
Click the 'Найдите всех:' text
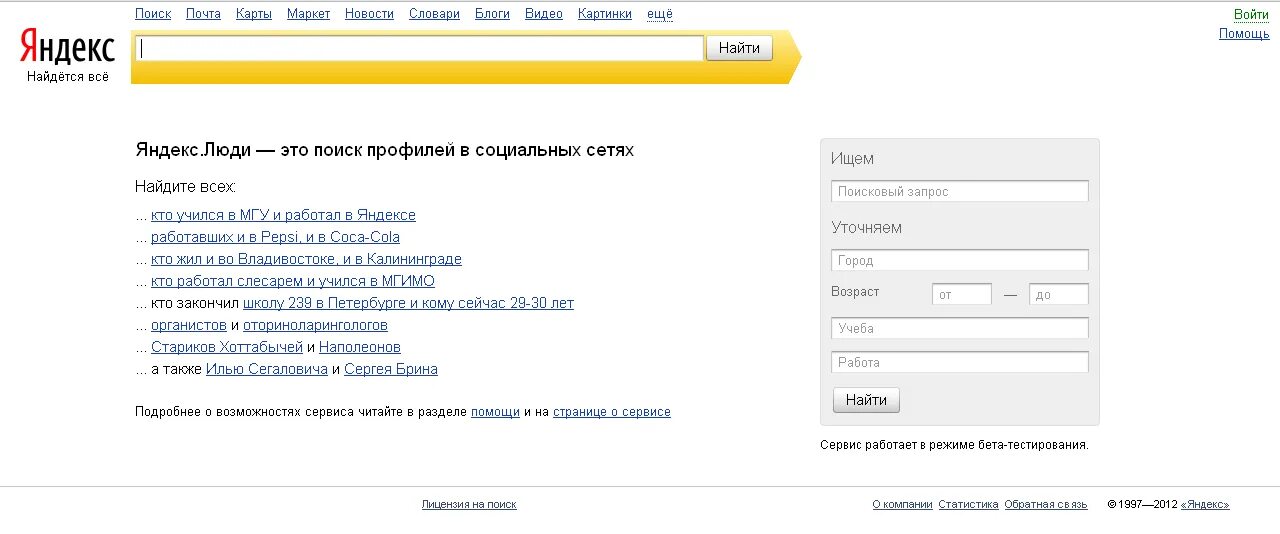tap(186, 187)
